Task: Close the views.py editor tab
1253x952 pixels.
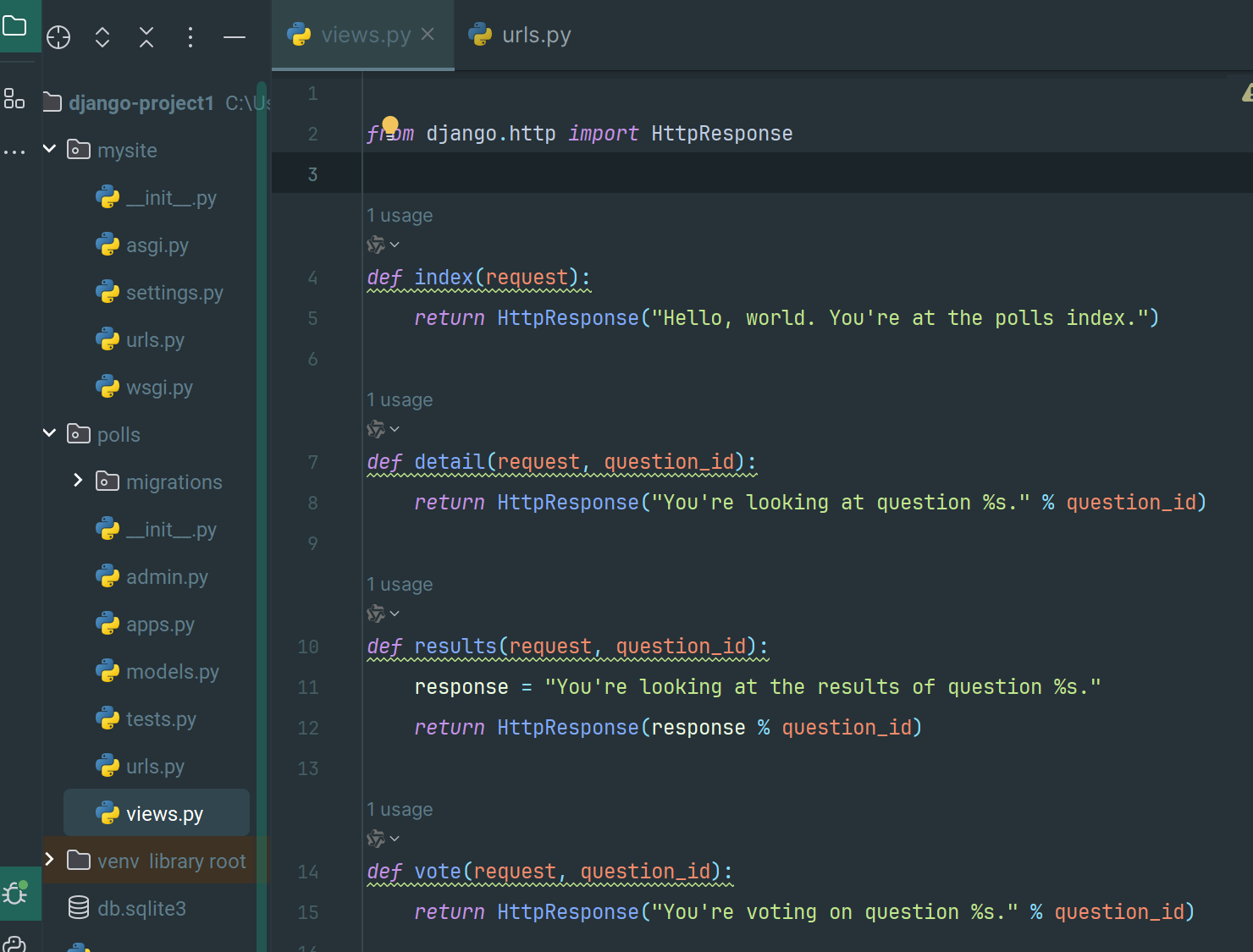Action: coord(428,34)
